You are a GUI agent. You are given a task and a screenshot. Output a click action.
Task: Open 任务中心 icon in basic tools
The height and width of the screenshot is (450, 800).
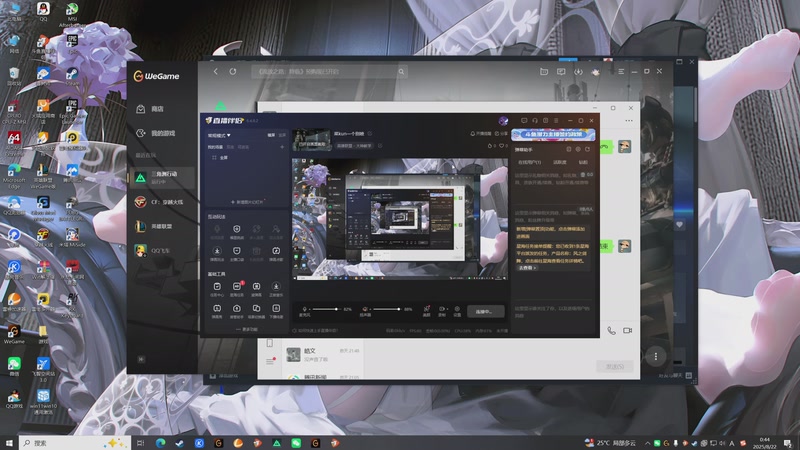[217, 289]
